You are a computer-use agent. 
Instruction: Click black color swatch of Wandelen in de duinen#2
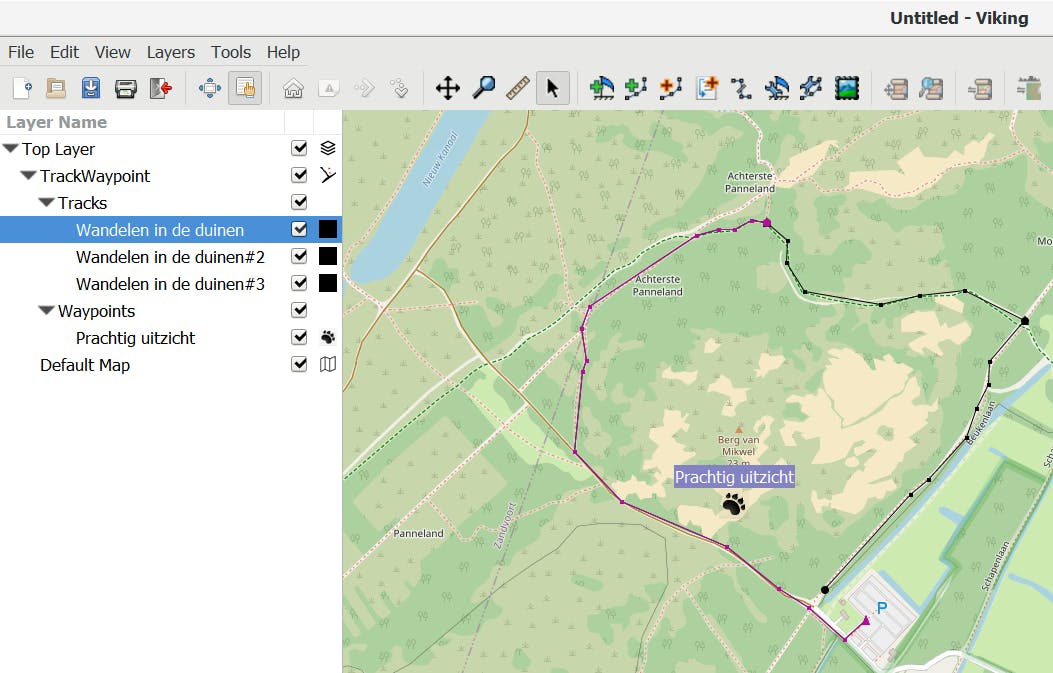coord(327,257)
